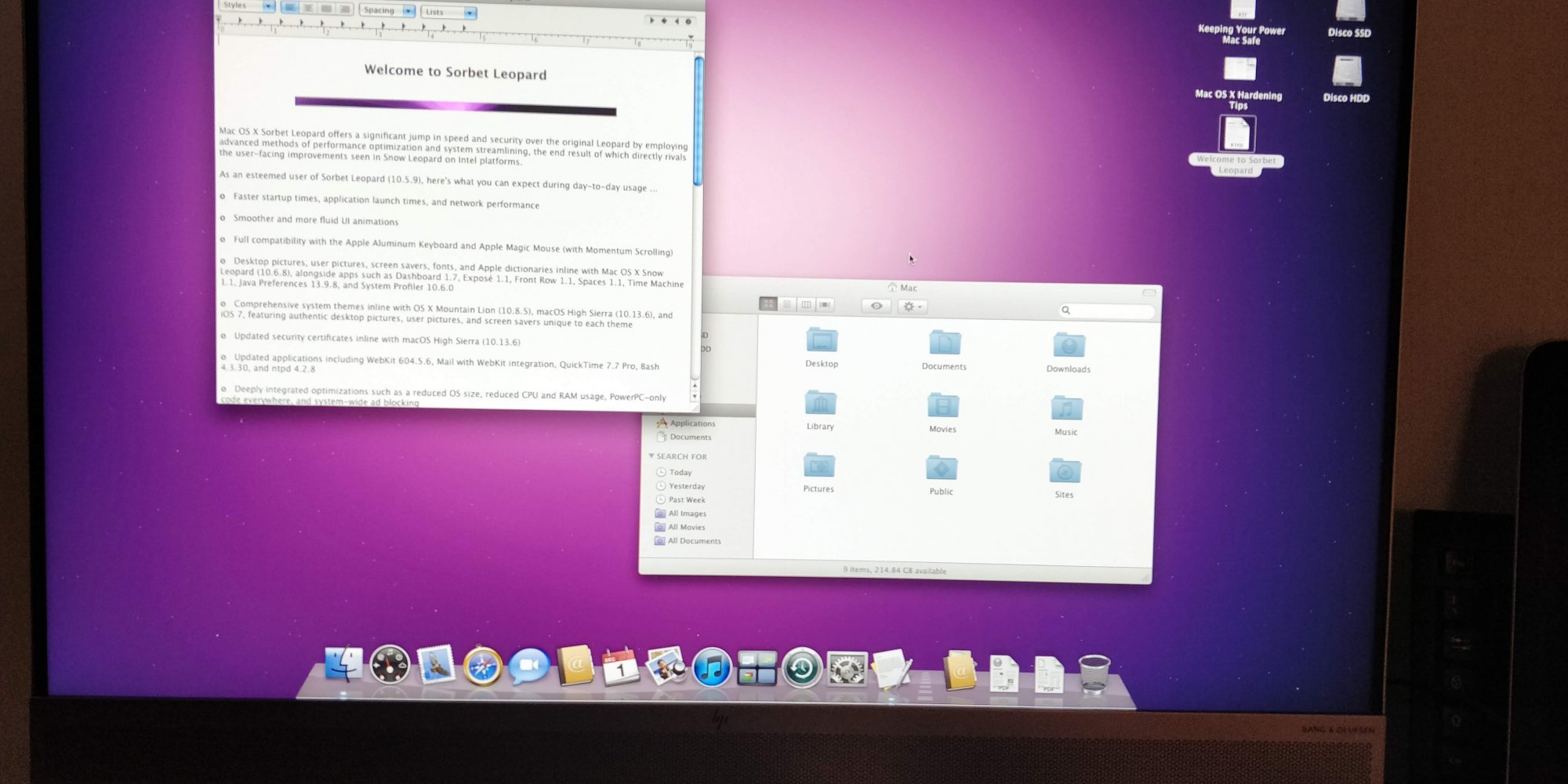Open Finder from the Dock
The width and height of the screenshot is (1568, 784).
[343, 663]
